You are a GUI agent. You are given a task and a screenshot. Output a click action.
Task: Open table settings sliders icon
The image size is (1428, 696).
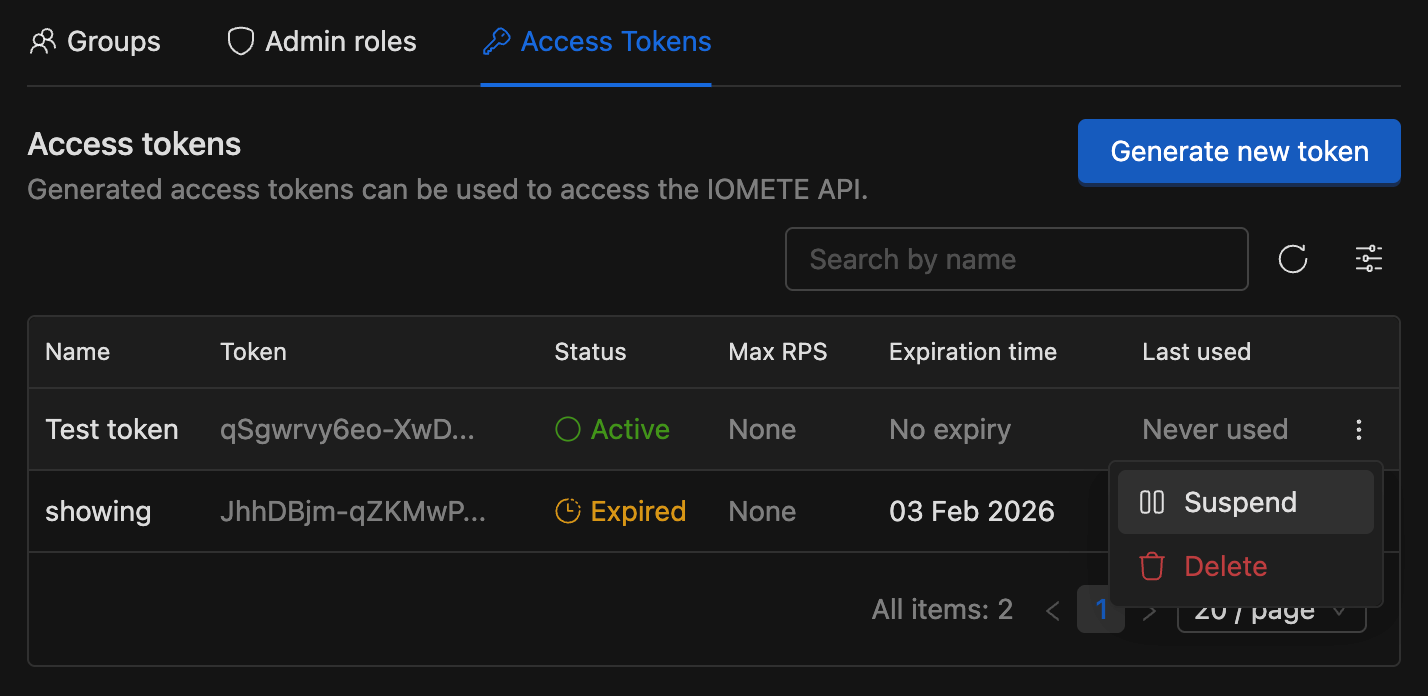click(1369, 259)
